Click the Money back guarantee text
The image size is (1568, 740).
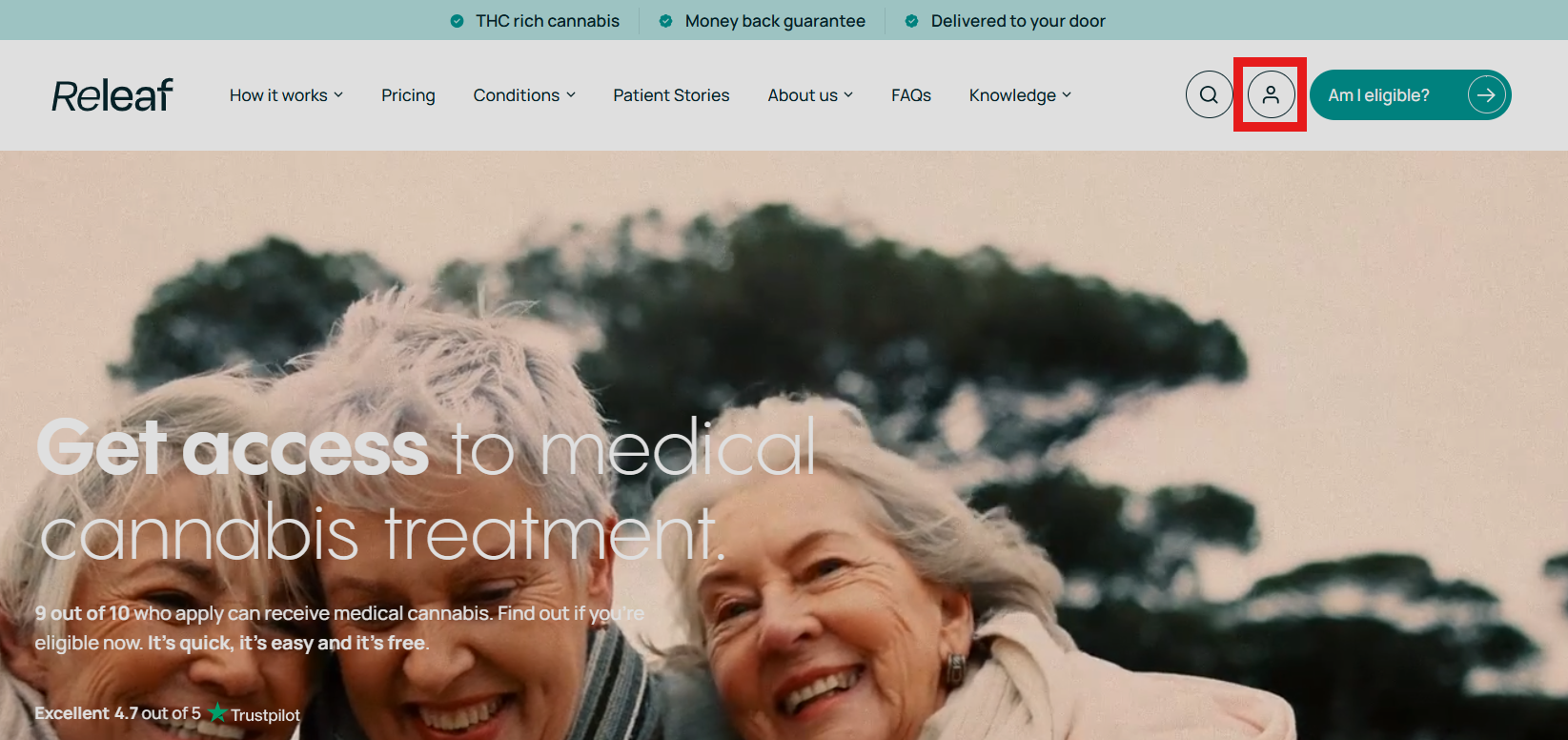pos(775,21)
